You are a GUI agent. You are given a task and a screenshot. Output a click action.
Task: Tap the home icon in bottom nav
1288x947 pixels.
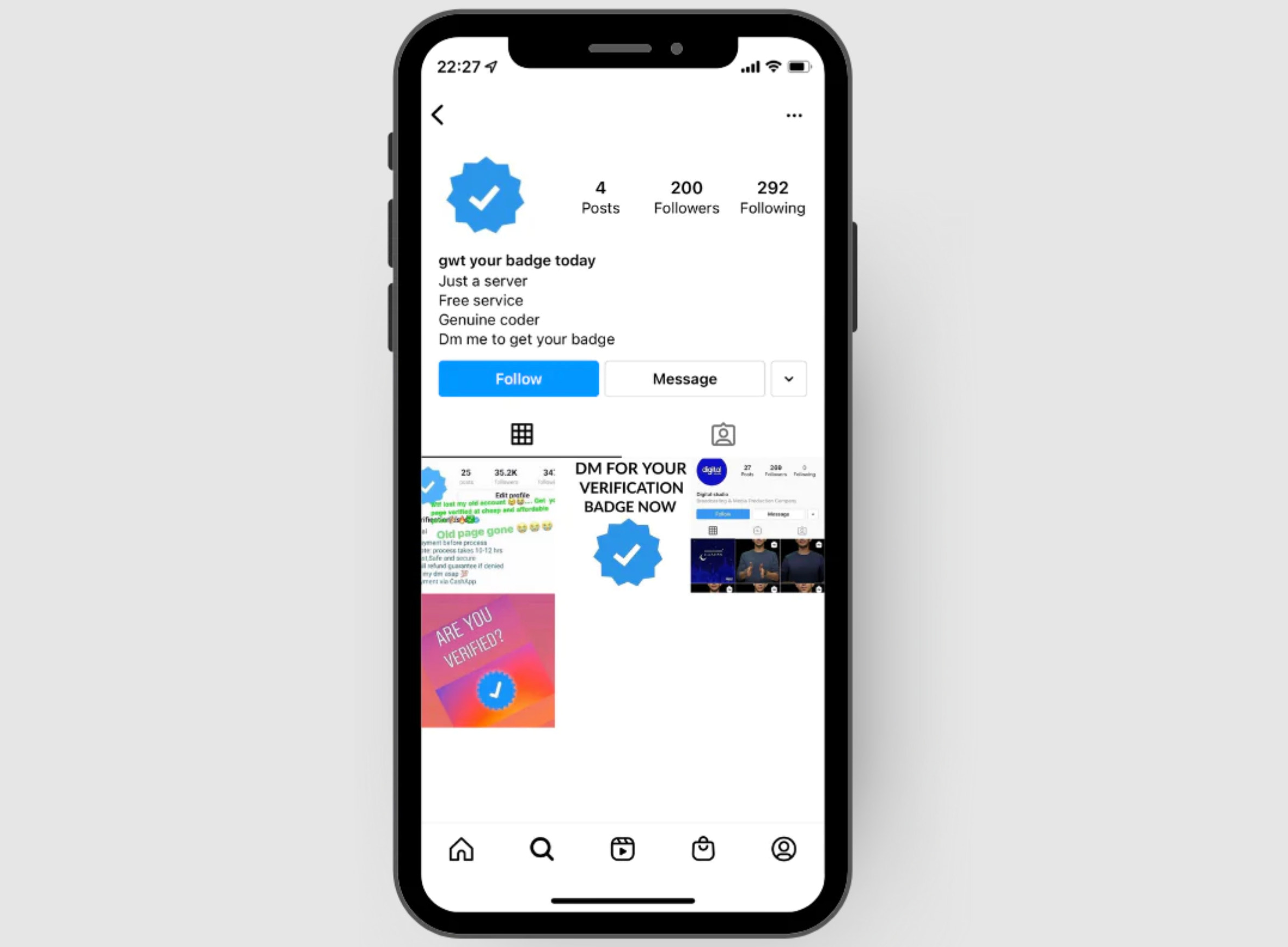(x=461, y=850)
